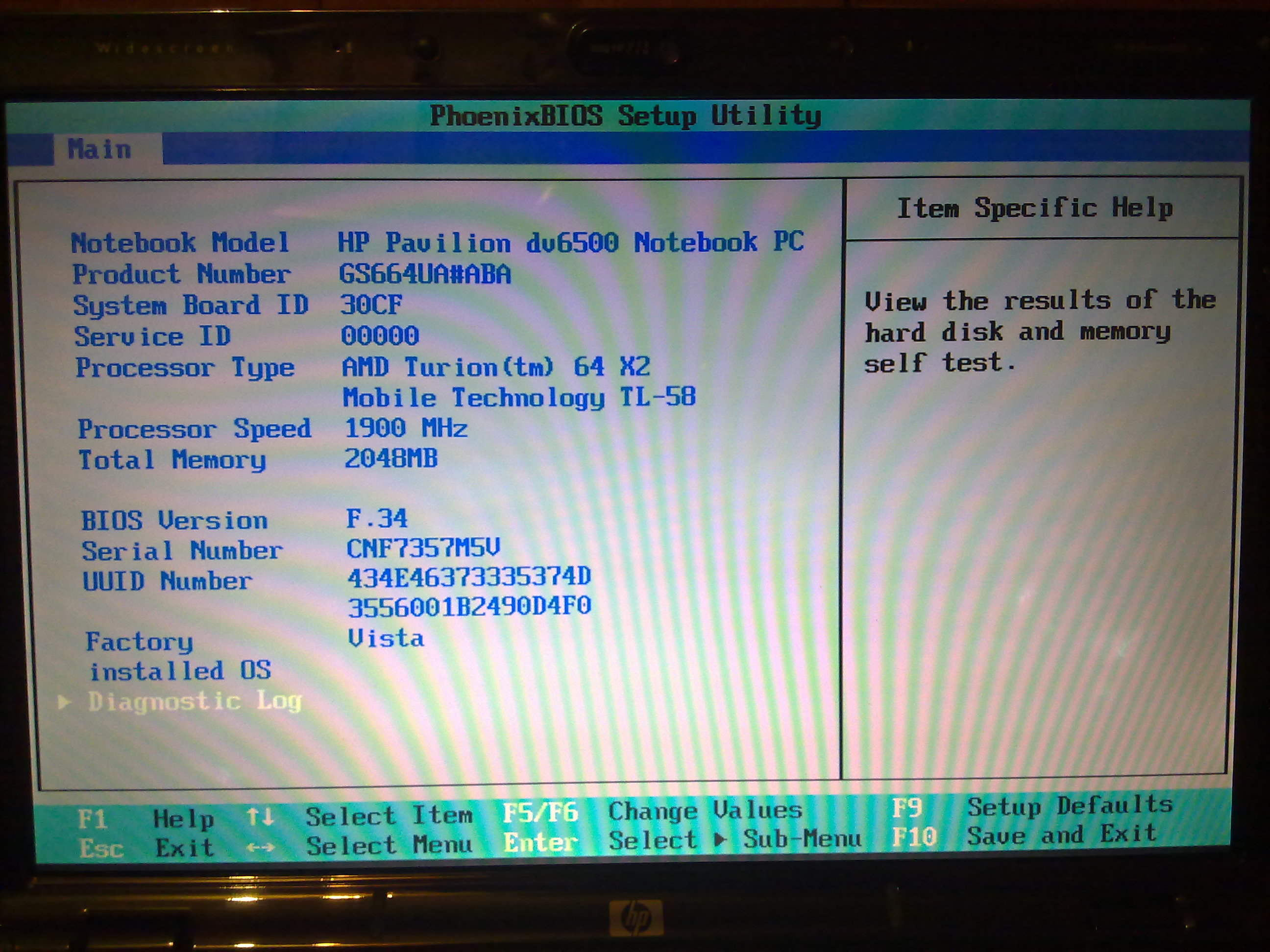Select the Factory installed OS label
1270x952 pixels.
pyautogui.click(x=178, y=657)
